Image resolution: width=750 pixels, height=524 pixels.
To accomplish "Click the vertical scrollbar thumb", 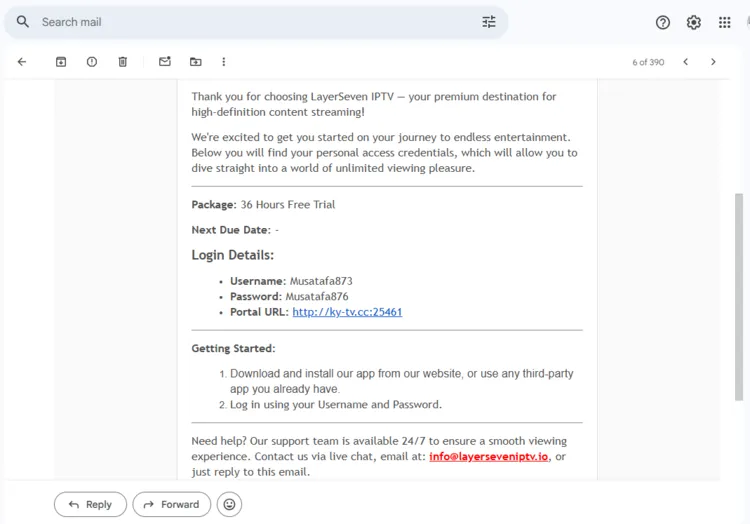I will click(x=739, y=296).
